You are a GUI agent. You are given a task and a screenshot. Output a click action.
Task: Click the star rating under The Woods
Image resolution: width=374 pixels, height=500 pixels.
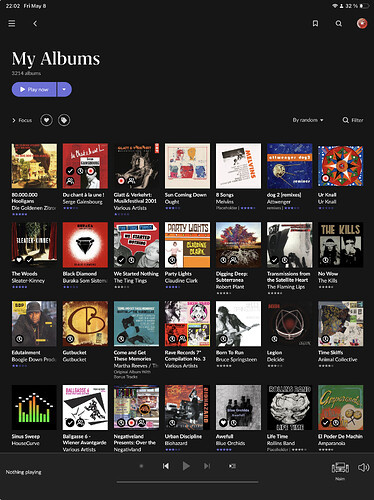(x=20, y=287)
